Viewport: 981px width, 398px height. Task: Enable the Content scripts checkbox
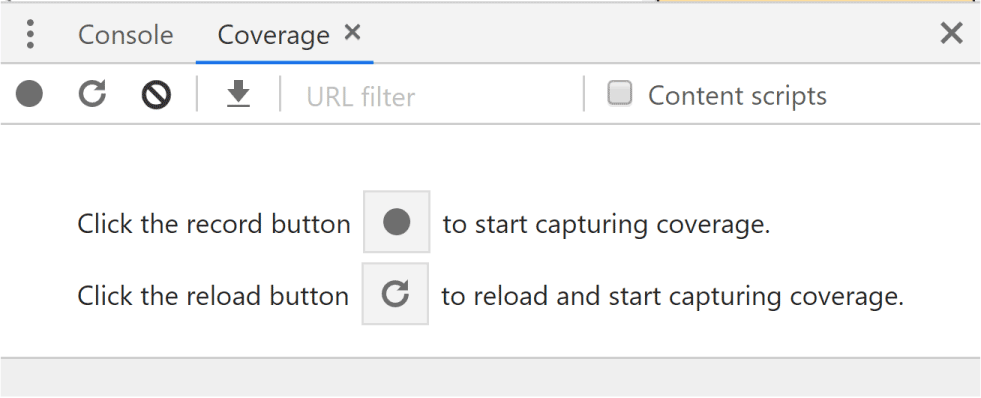click(x=620, y=94)
